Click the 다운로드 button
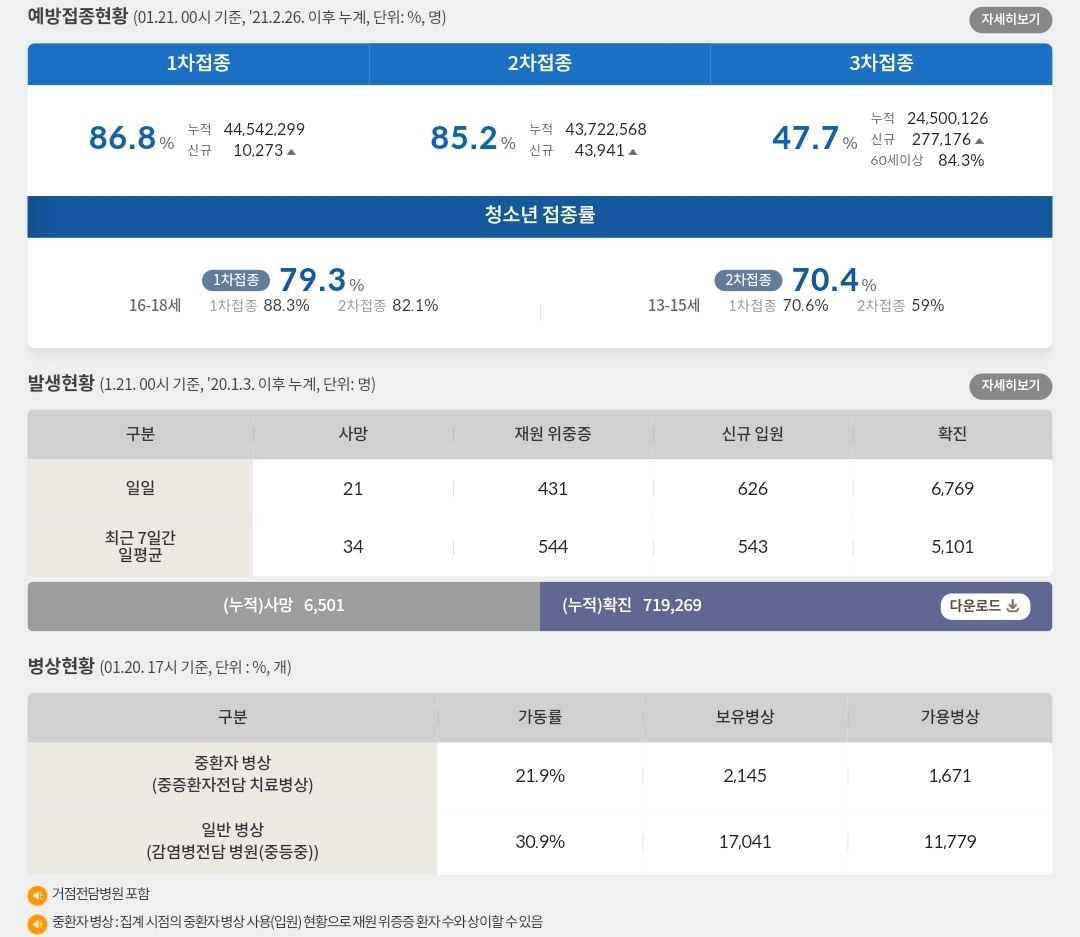Viewport: 1080px width, 937px height. (x=985, y=606)
